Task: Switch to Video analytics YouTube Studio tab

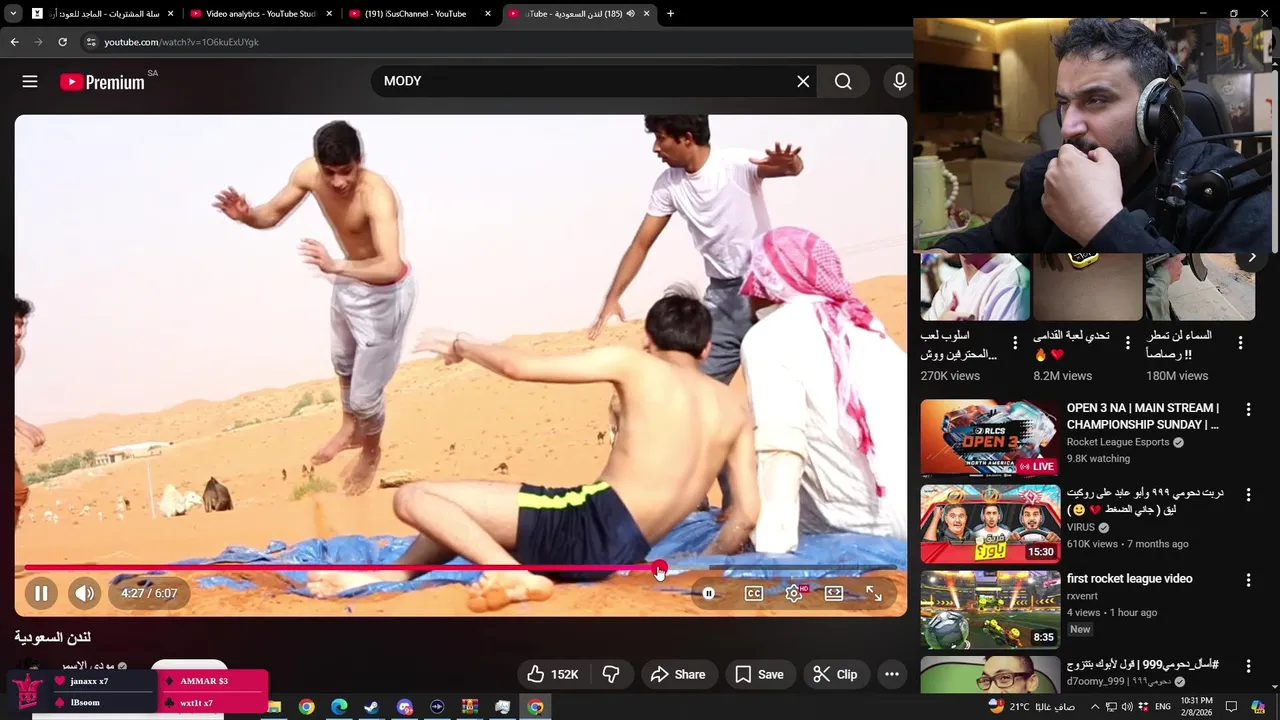Action: (x=262, y=14)
